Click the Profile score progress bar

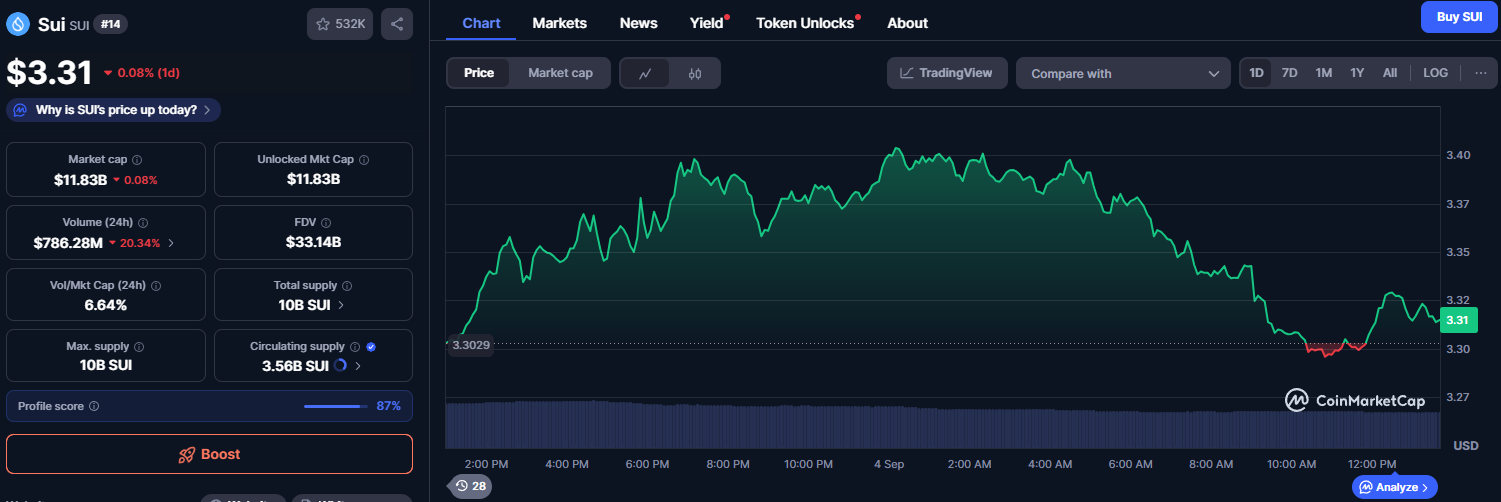pos(336,406)
